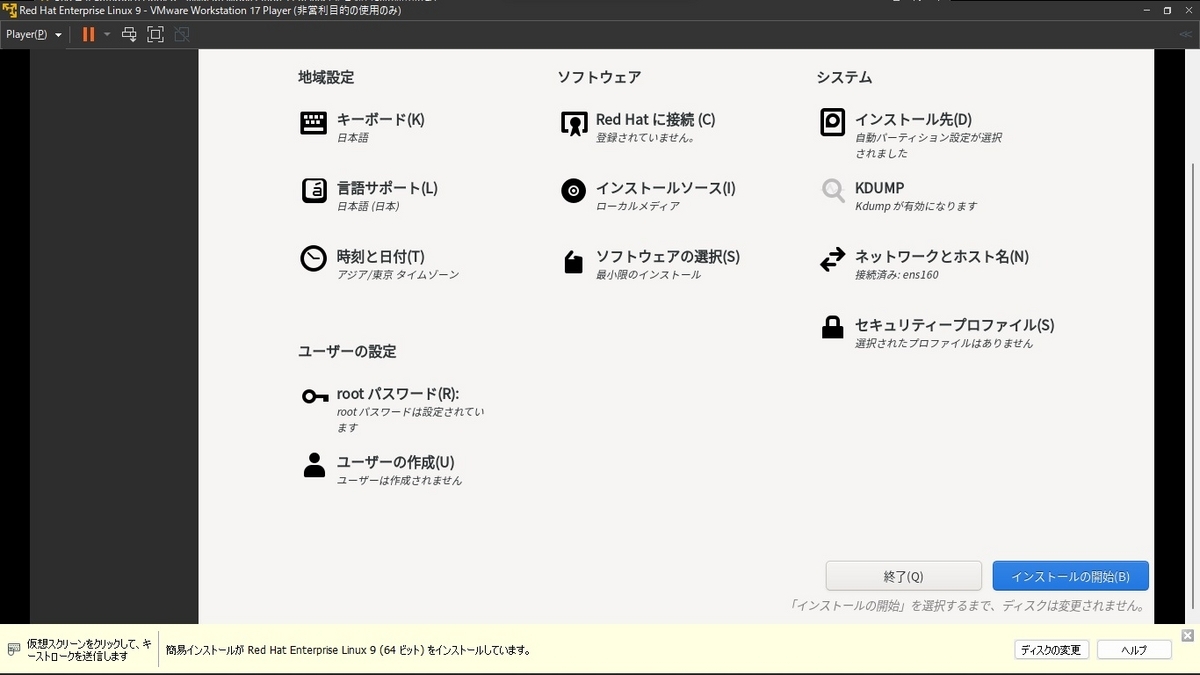Click 選択されたプロファイルはありません text
The image size is (1200, 675).
click(x=944, y=344)
